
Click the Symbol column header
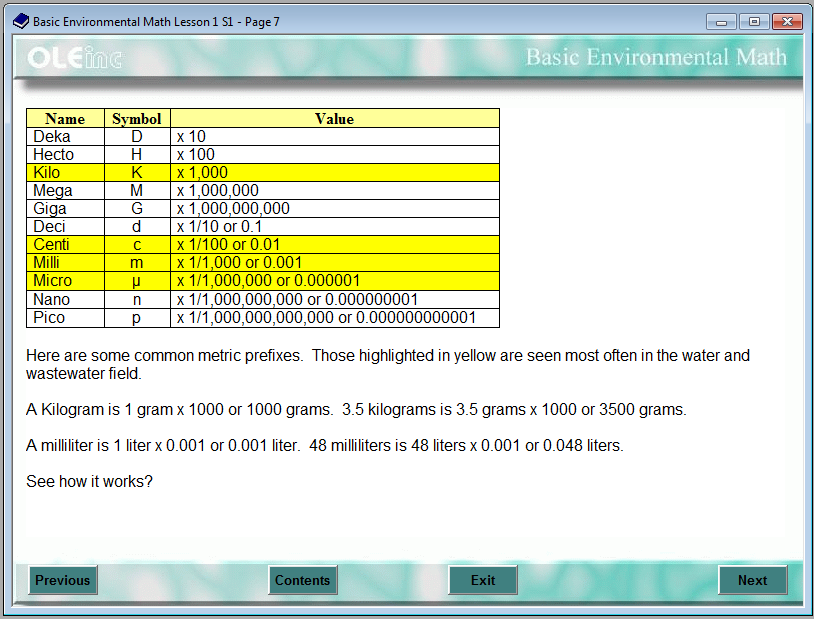pyautogui.click(x=137, y=118)
